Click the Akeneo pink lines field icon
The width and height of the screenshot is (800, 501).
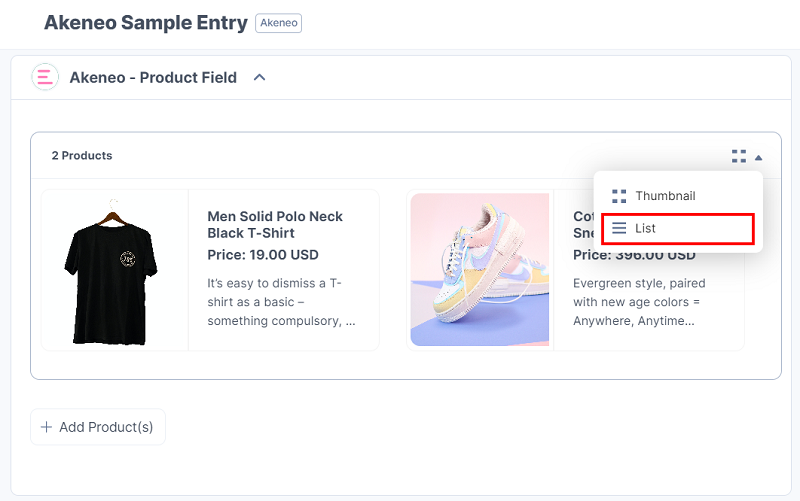(45, 77)
